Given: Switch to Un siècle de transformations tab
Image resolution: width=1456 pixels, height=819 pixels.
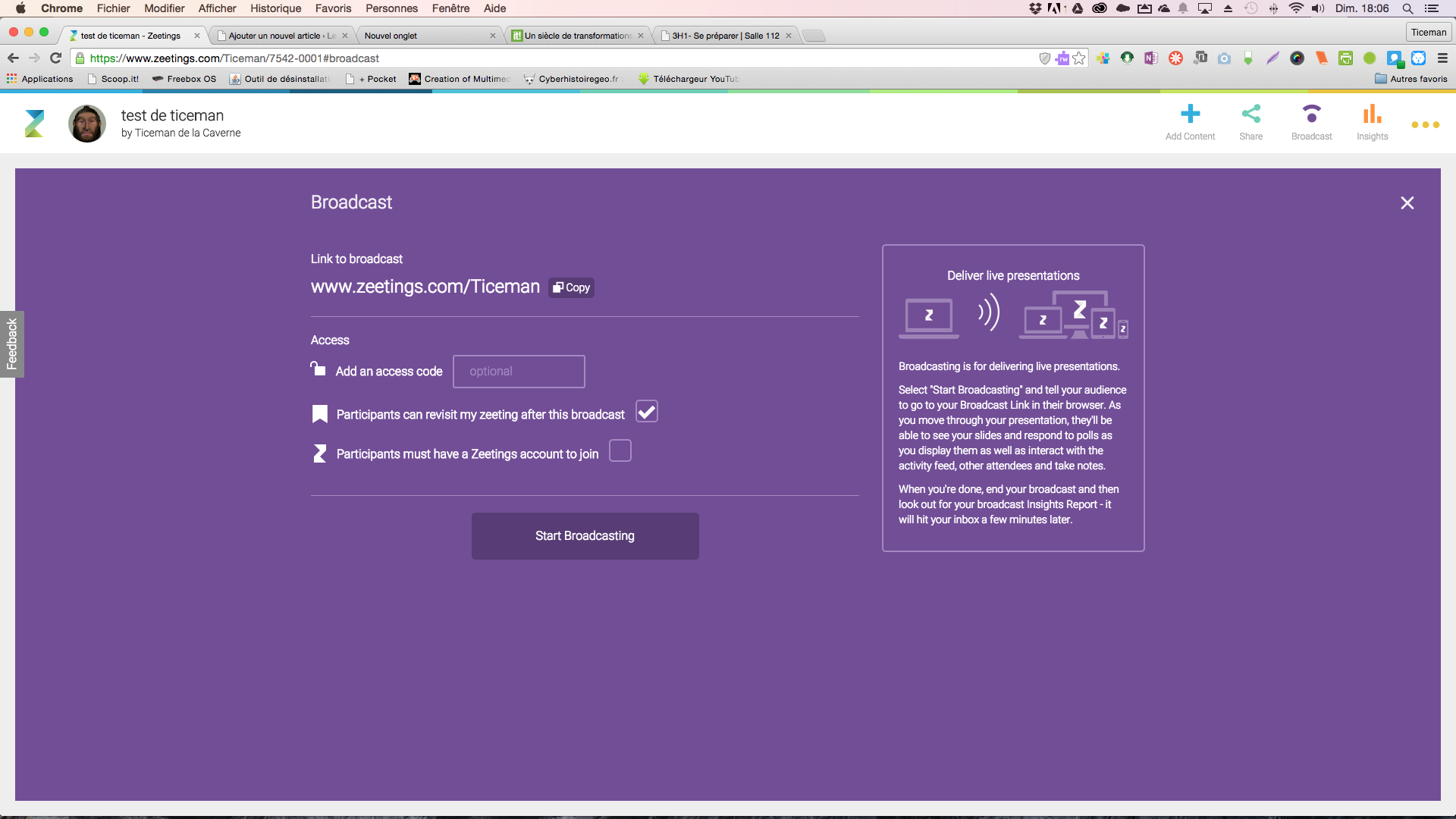Looking at the screenshot, I should (x=576, y=36).
